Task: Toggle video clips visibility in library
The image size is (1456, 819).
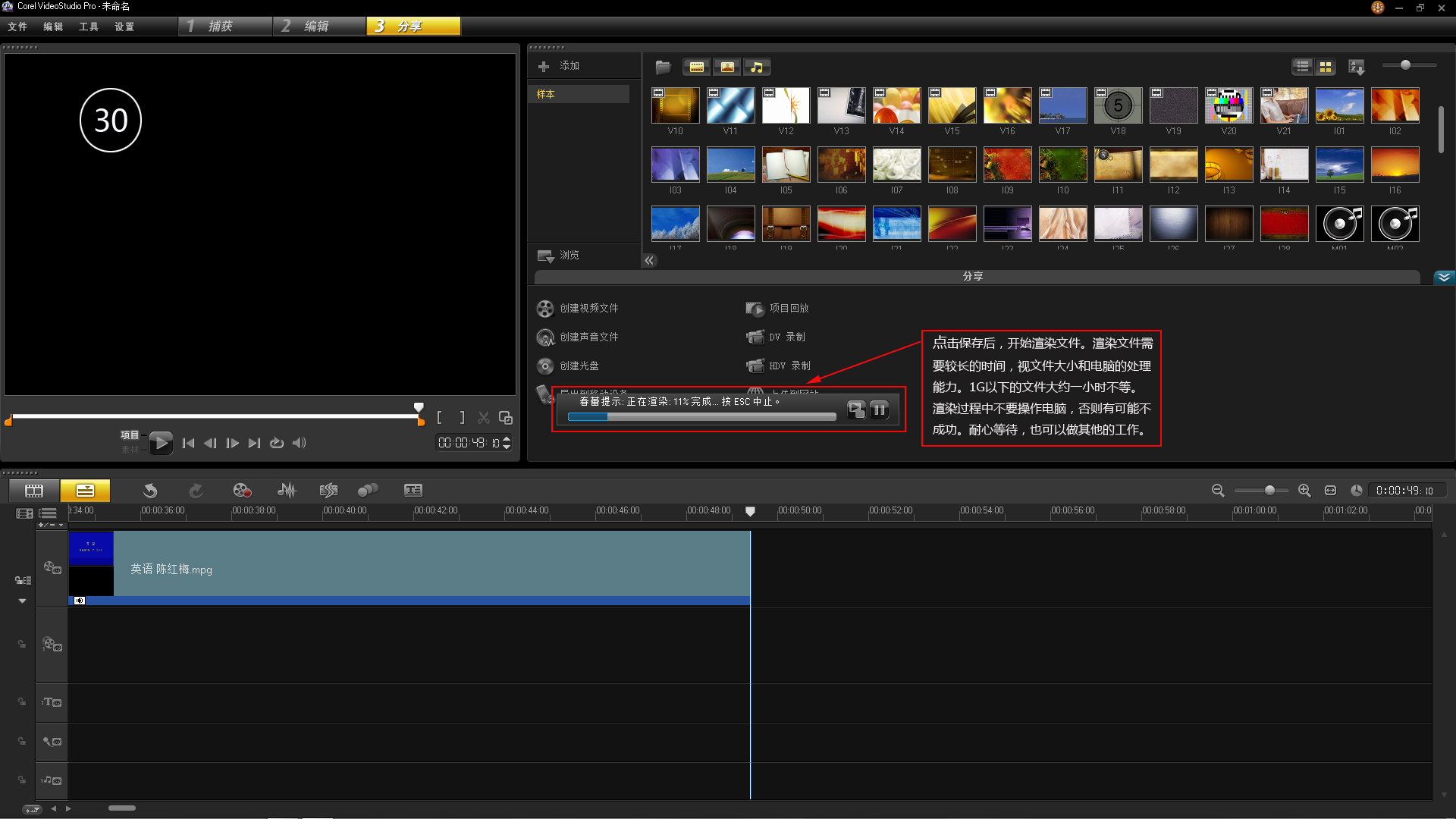Action: coord(696,67)
